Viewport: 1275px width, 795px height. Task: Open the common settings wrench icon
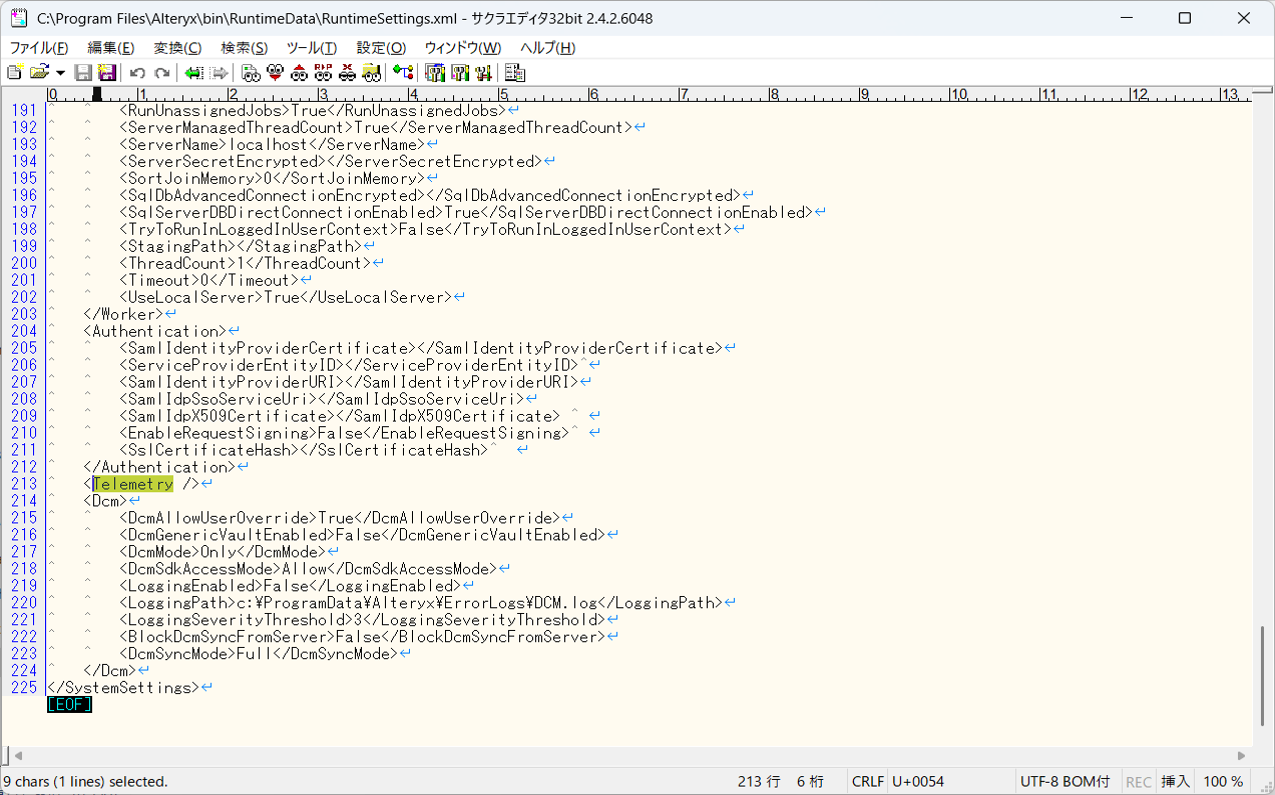click(x=484, y=72)
